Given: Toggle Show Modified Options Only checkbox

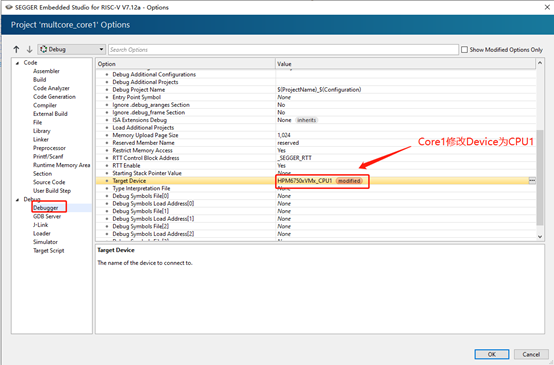Looking at the screenshot, I should [464, 49].
